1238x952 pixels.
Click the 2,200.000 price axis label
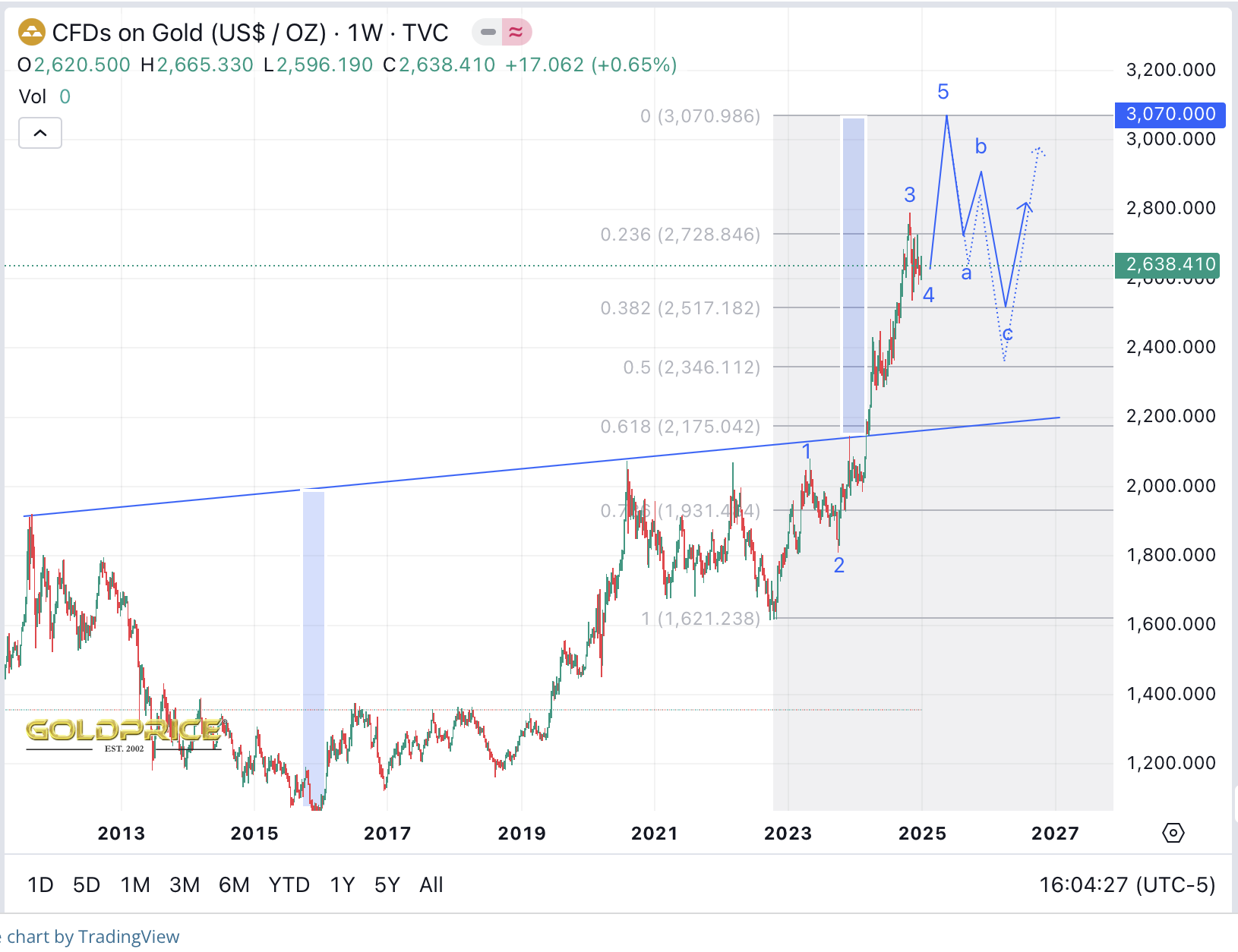point(1170,416)
